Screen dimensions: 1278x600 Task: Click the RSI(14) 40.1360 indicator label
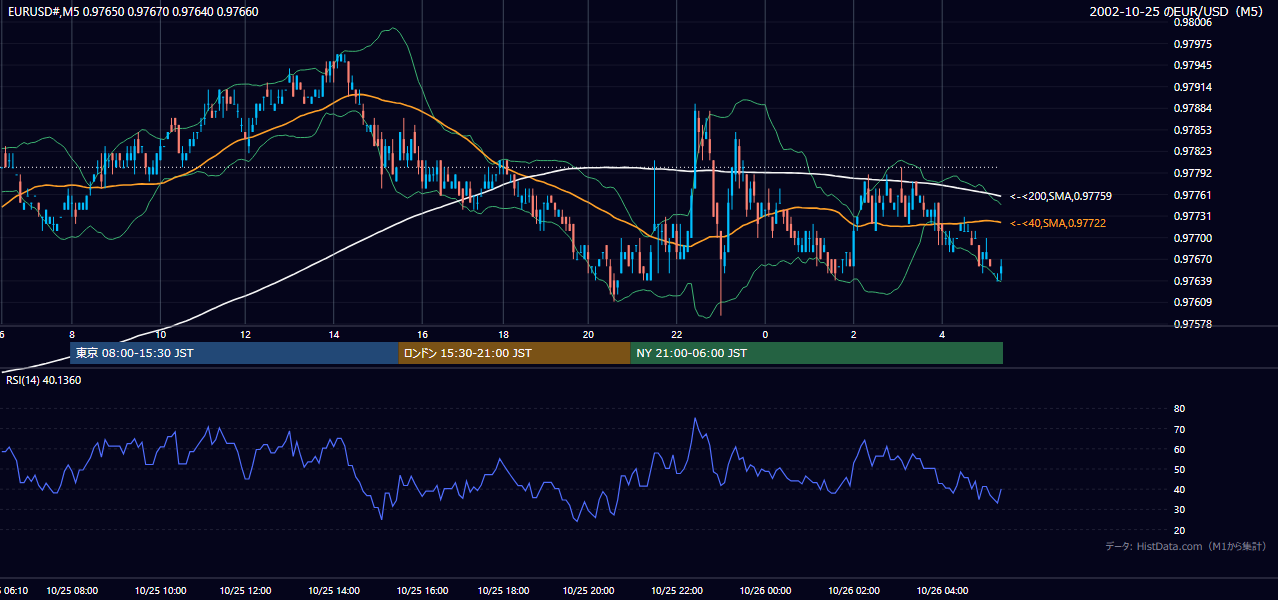[43, 380]
